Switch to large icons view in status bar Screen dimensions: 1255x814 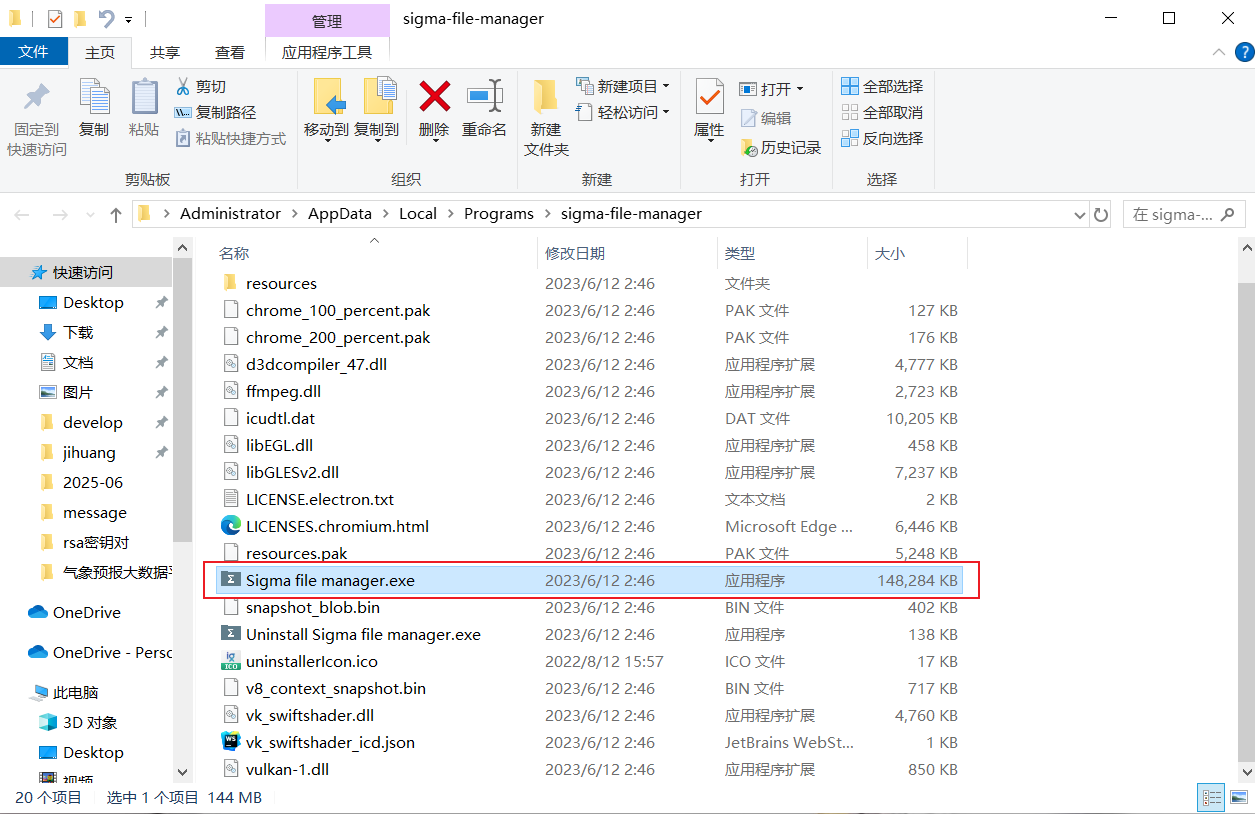[1237, 797]
